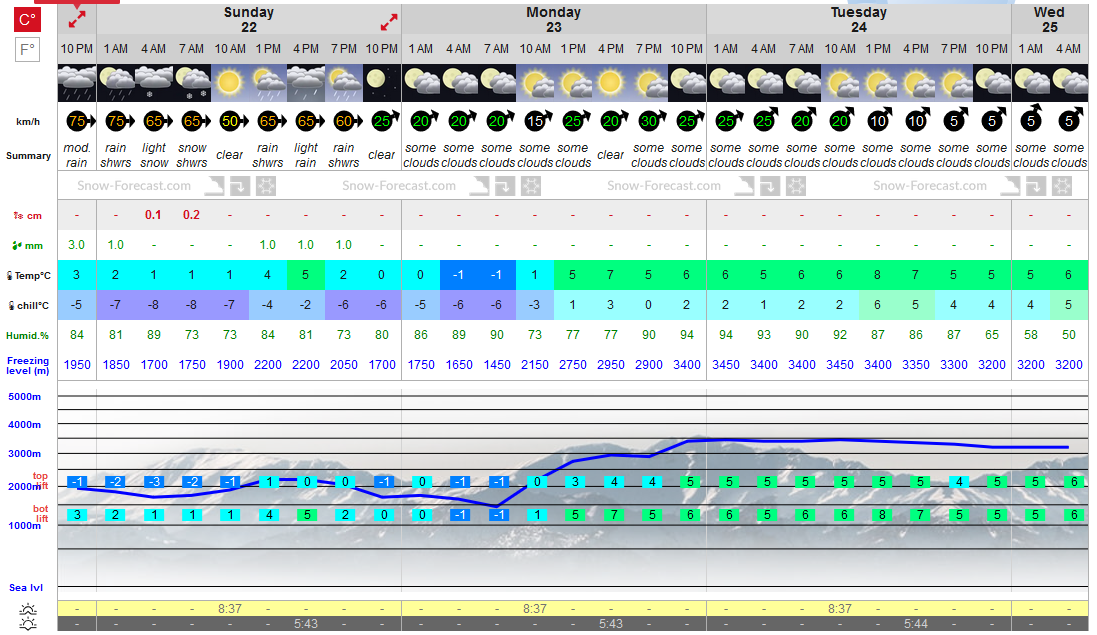Click the Sunday 10 AM clear sun icon
The width and height of the screenshot is (1097, 635).
[x=229, y=83]
